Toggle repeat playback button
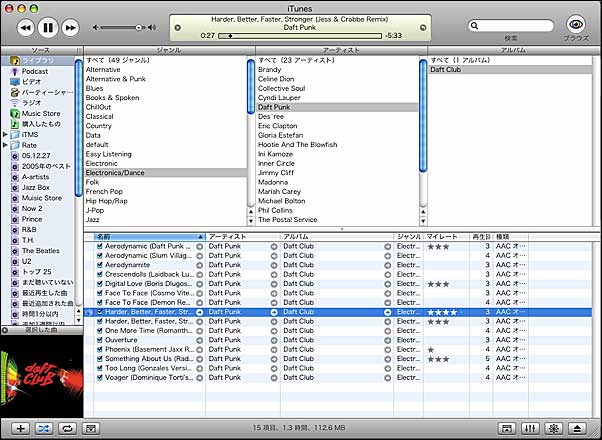Image resolution: width=602 pixels, height=440 pixels. 68,428
